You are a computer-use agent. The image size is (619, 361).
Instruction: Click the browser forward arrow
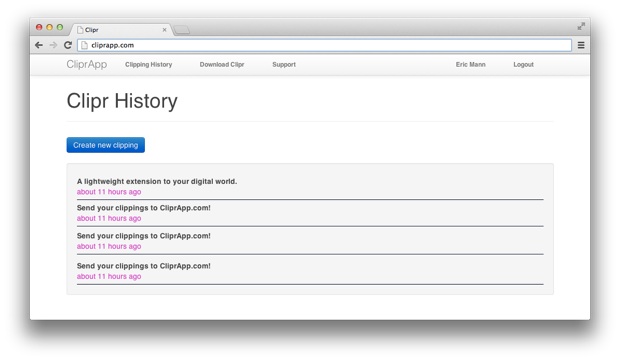[53, 45]
